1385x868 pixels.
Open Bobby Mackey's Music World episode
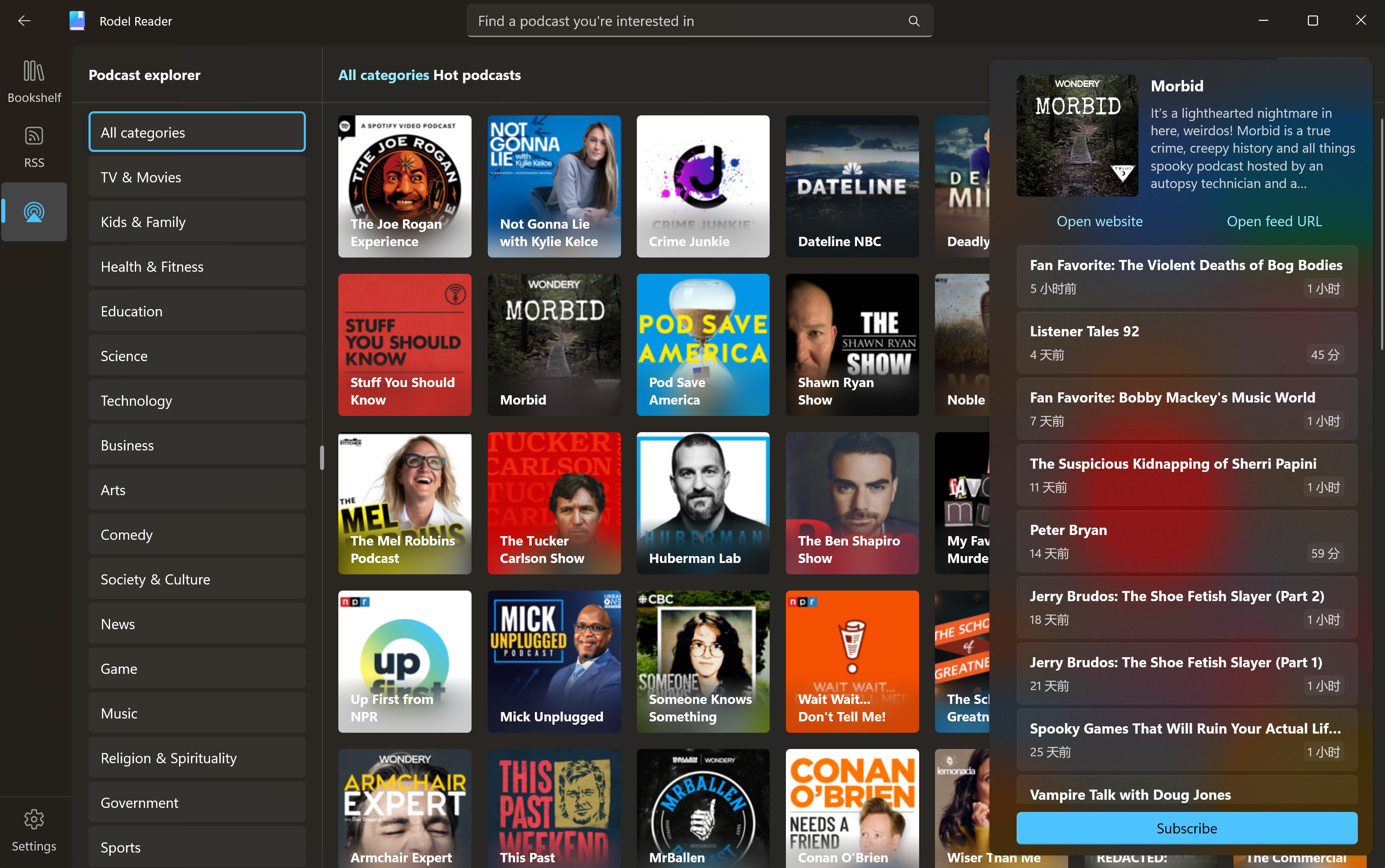[x=1186, y=409]
